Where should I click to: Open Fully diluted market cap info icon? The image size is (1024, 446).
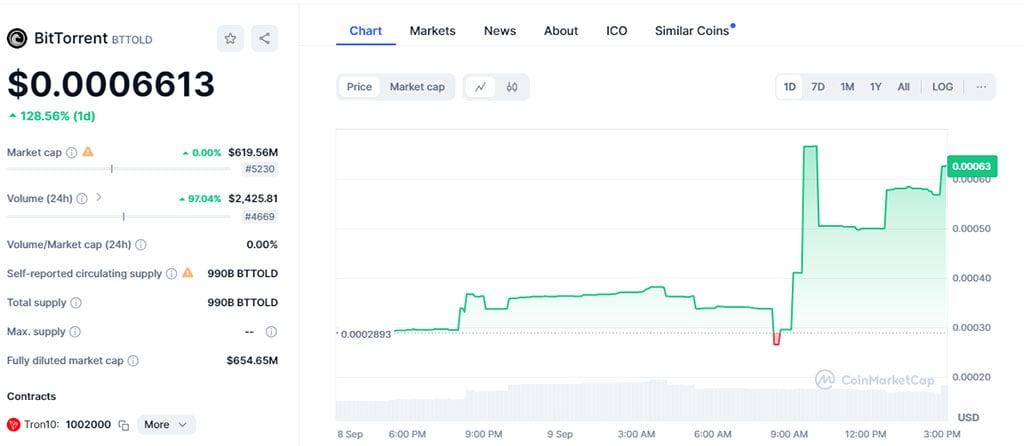click(x=133, y=360)
